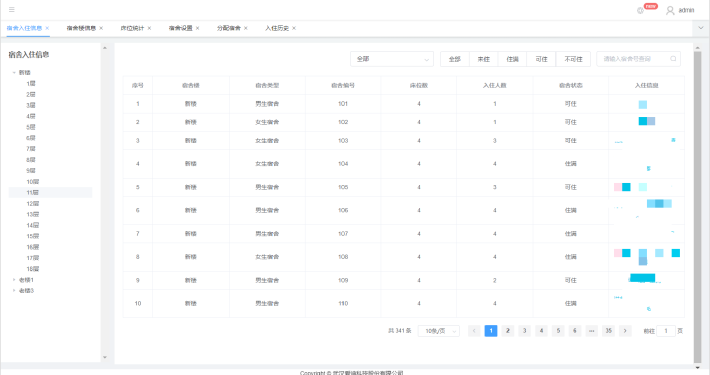Close the 入住历史 tab with its x icon

[x=294, y=28]
